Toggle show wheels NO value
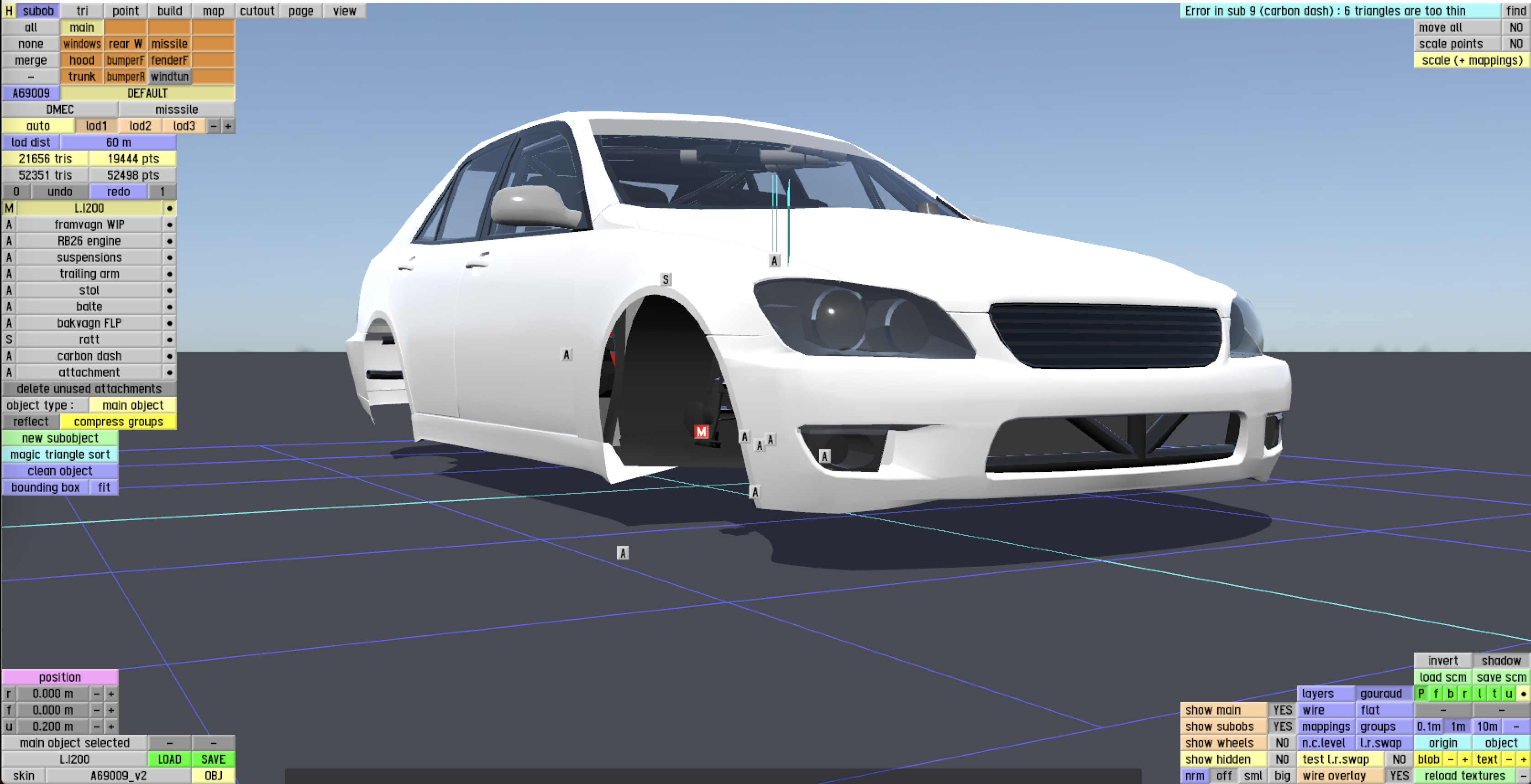1531x784 pixels. pos(1282,743)
